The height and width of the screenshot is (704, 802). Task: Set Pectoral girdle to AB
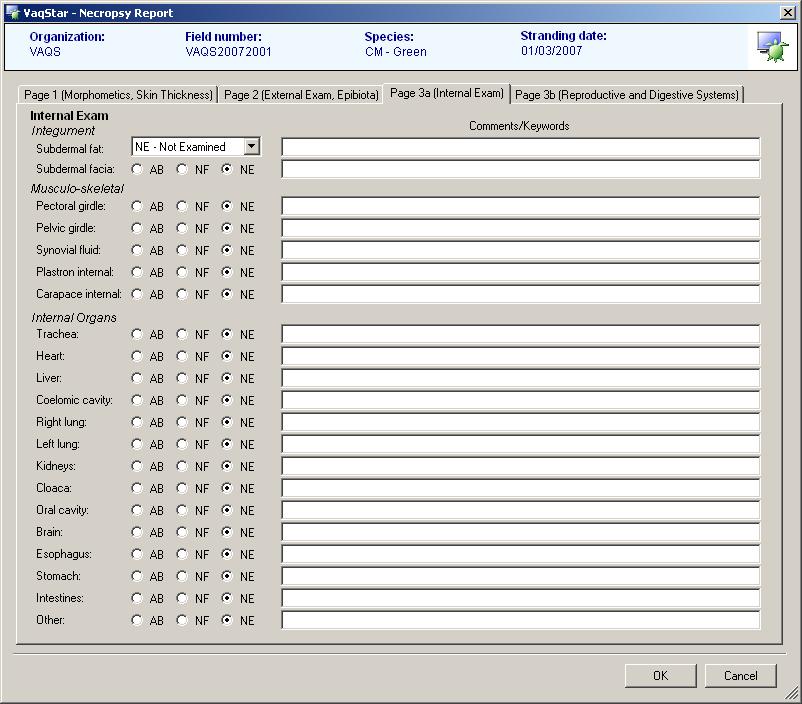click(x=137, y=206)
